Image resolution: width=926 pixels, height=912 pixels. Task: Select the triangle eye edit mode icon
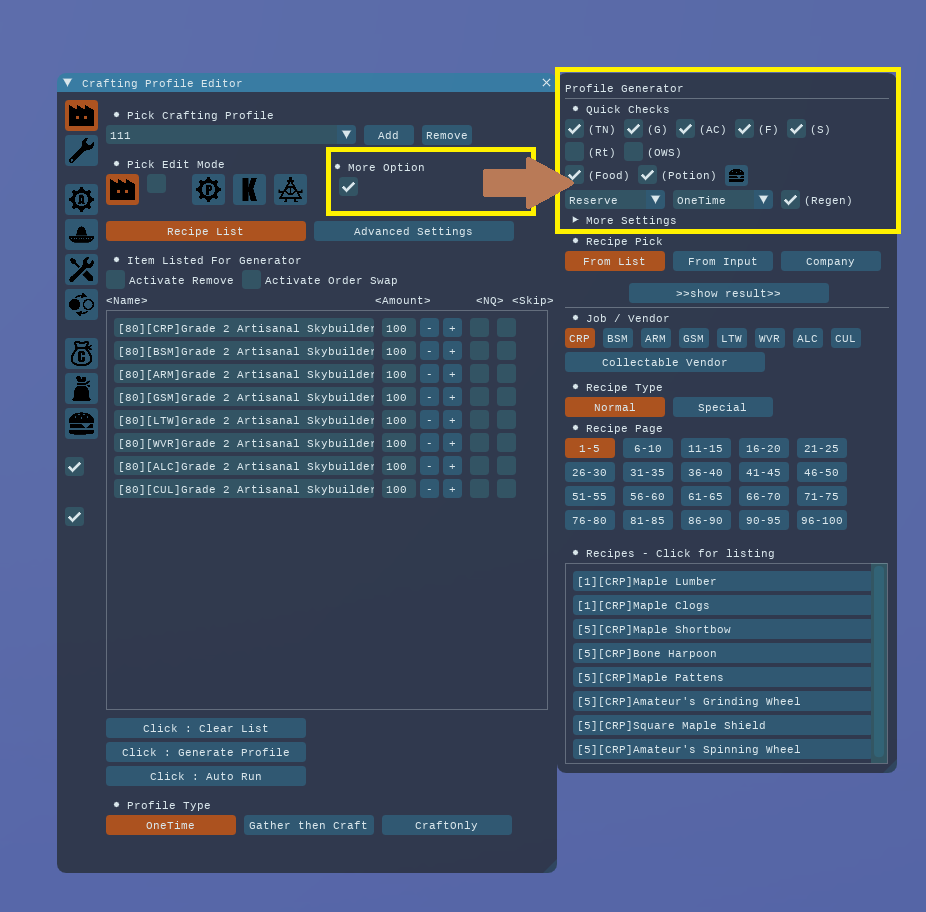coord(290,189)
